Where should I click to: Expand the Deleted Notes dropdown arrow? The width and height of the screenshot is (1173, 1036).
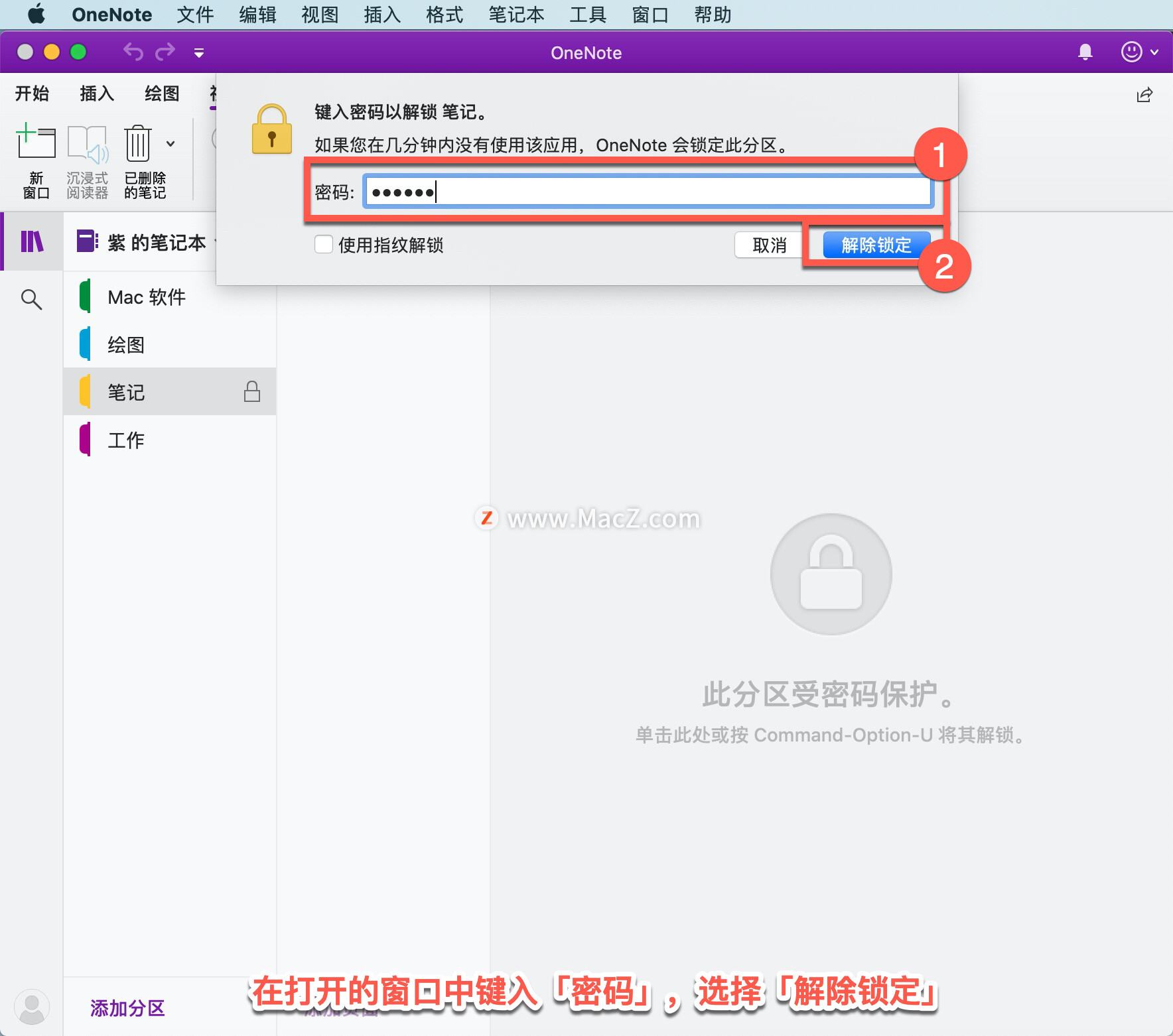click(x=171, y=143)
